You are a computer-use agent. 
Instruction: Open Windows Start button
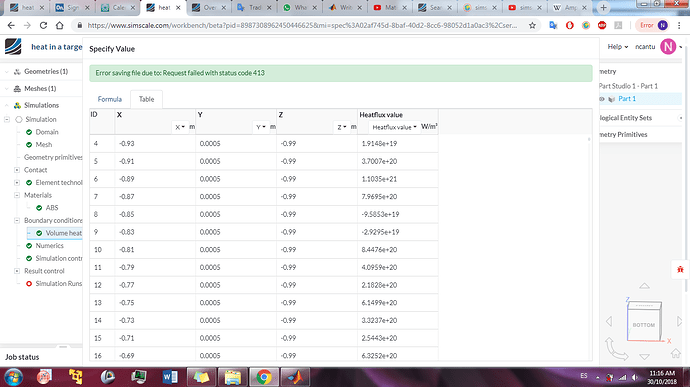[13, 377]
